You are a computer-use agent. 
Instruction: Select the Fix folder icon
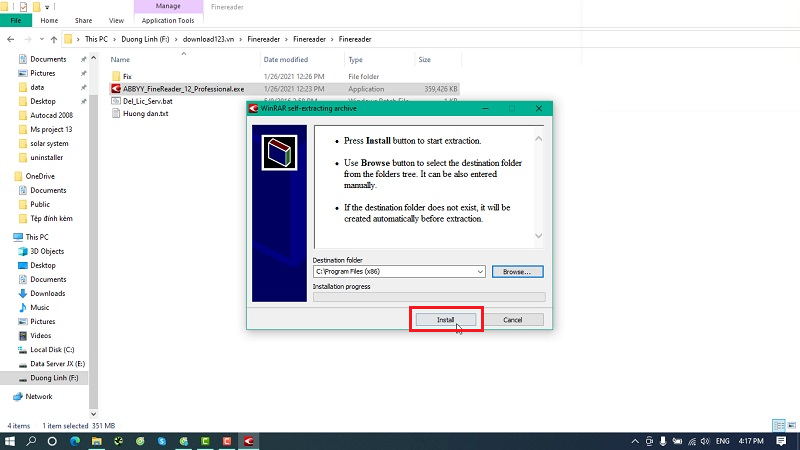pos(116,76)
